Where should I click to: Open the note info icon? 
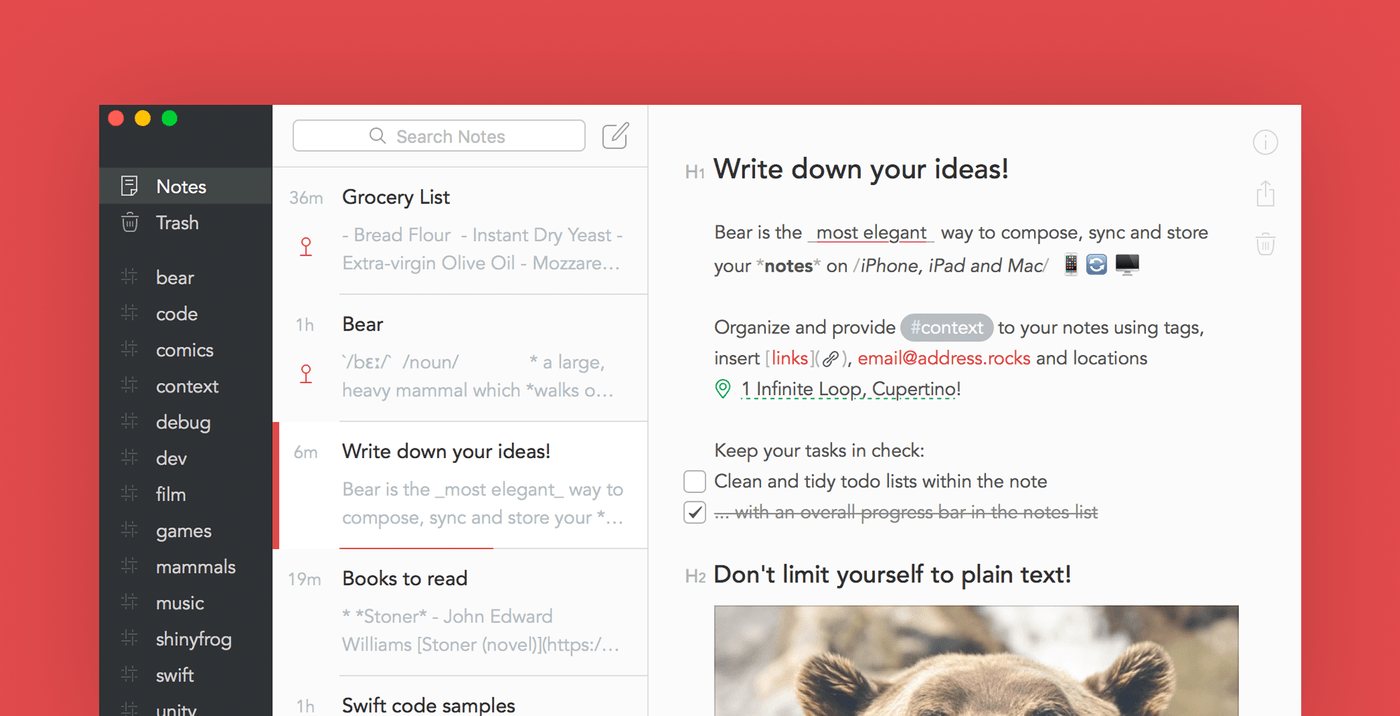coord(1265,143)
